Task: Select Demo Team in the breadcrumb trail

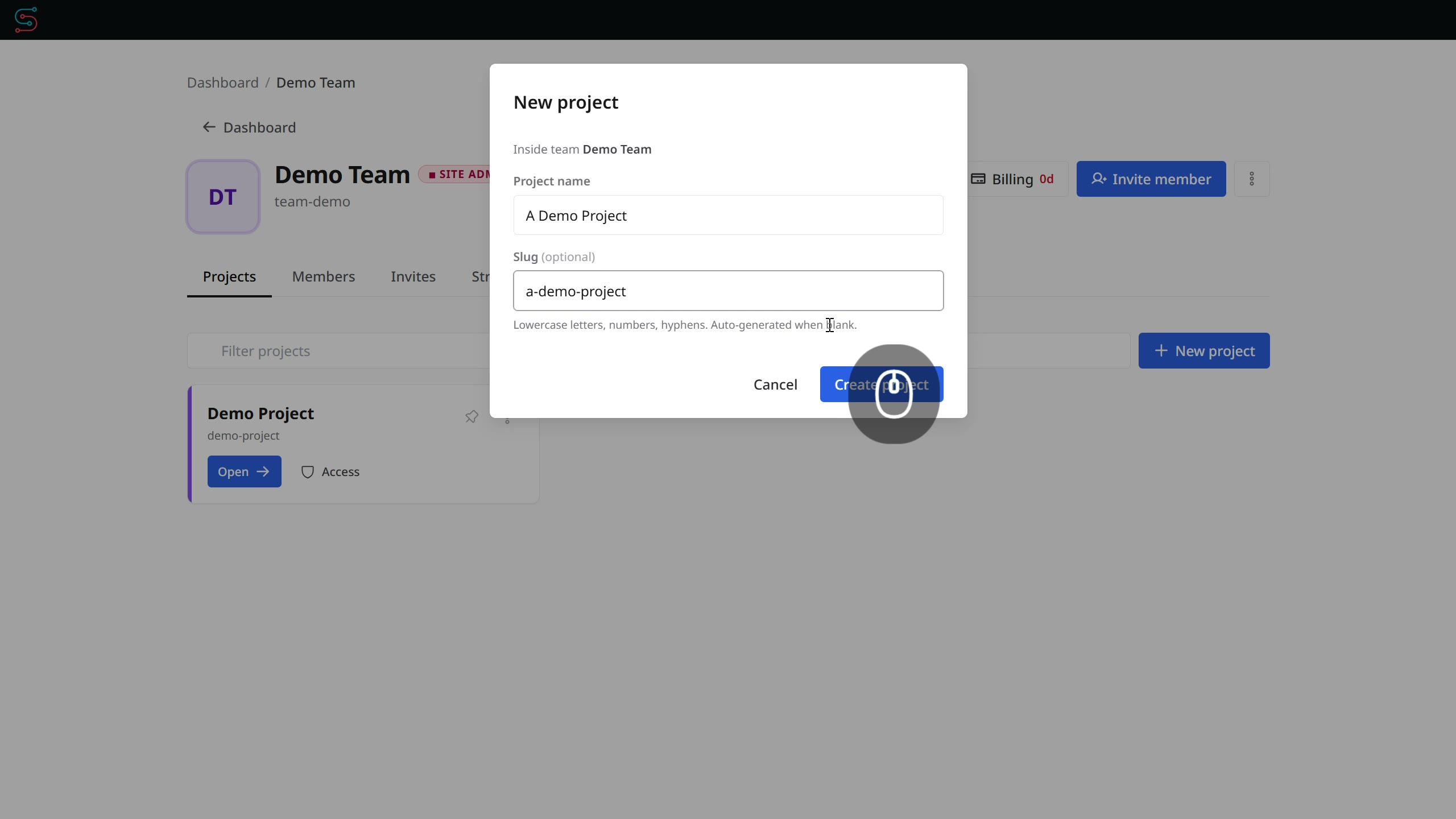Action: (x=316, y=82)
